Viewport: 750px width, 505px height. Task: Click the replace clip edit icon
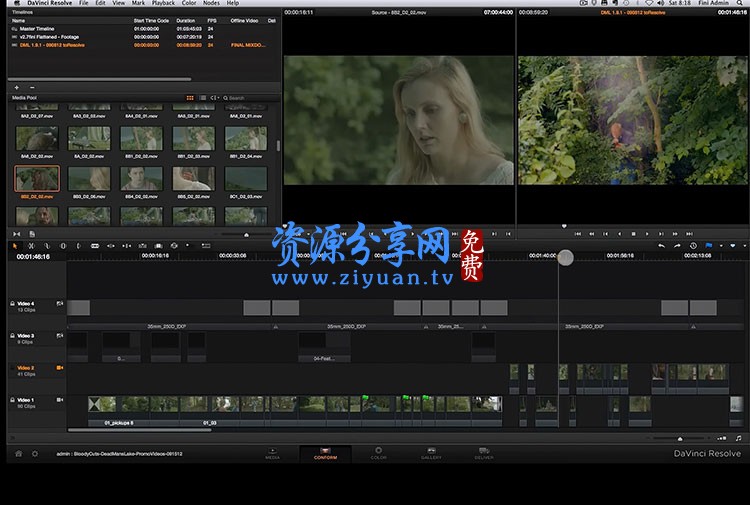[x=174, y=246]
